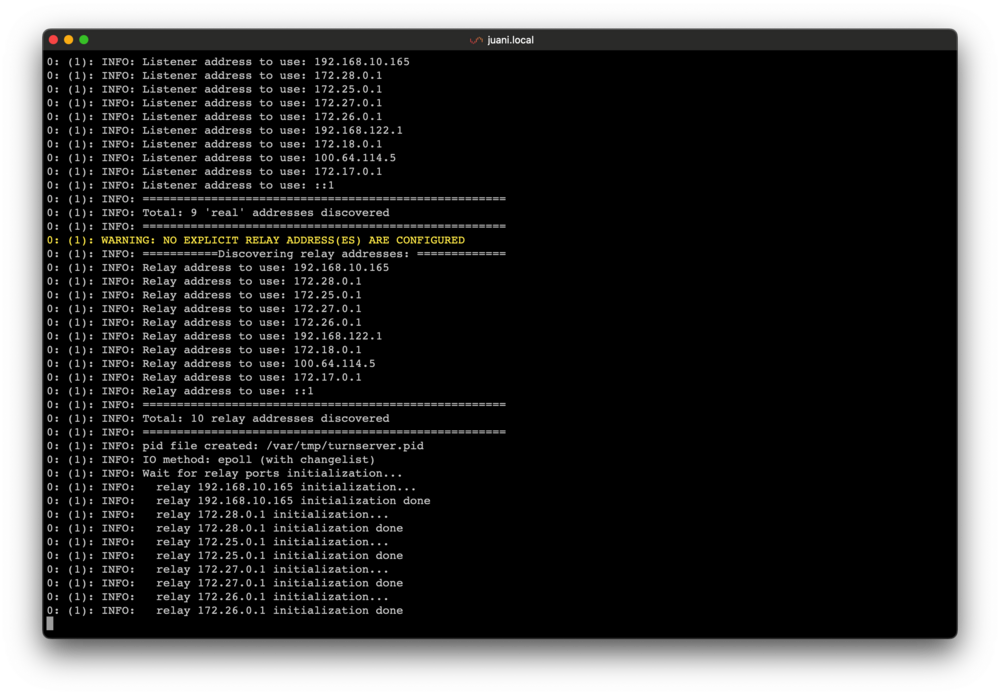Click 'Relay address to use: 172.26.0.1'
This screenshot has height=695, width=1000.
point(252,323)
